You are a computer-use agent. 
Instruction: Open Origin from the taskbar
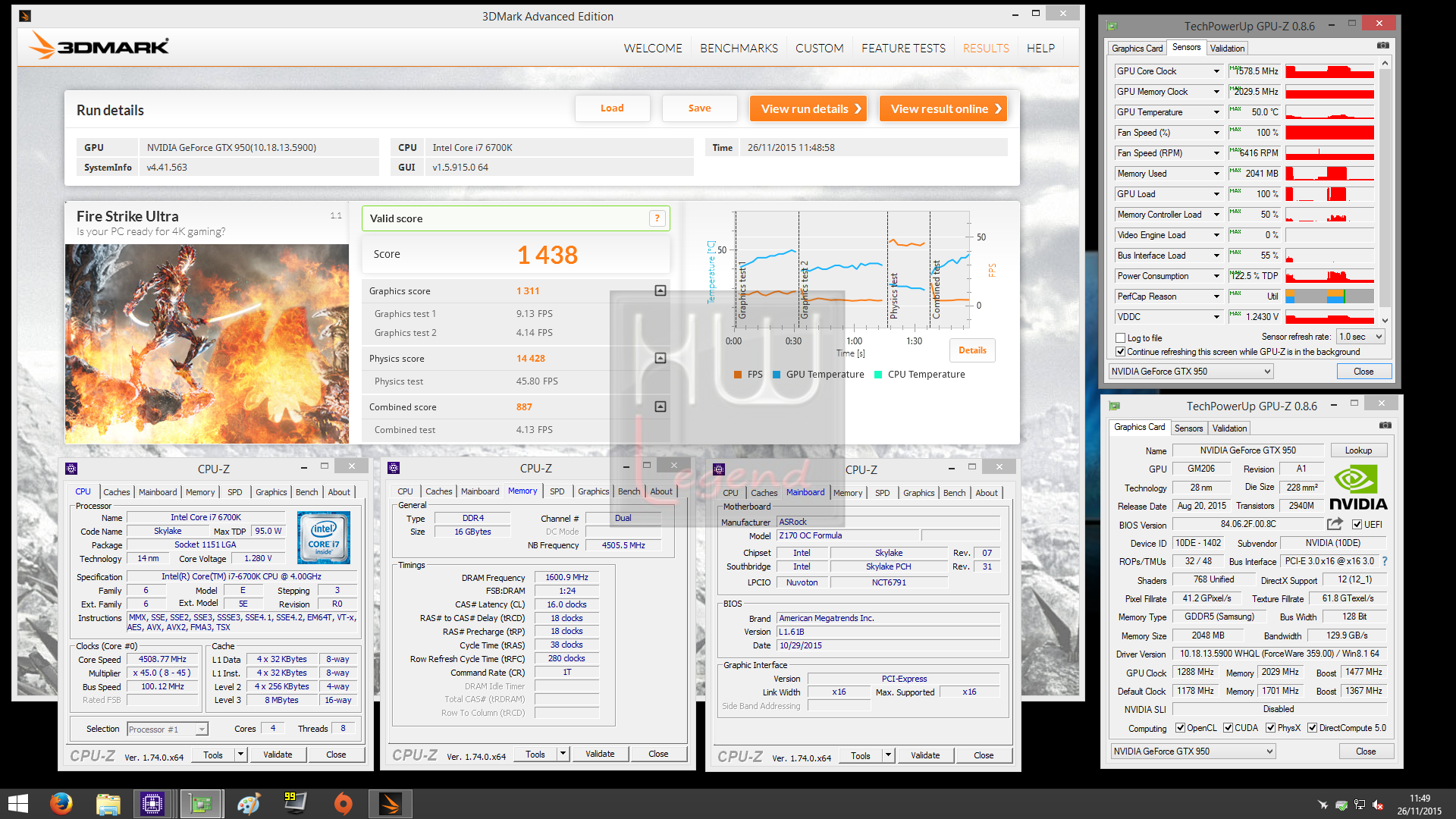click(x=343, y=803)
